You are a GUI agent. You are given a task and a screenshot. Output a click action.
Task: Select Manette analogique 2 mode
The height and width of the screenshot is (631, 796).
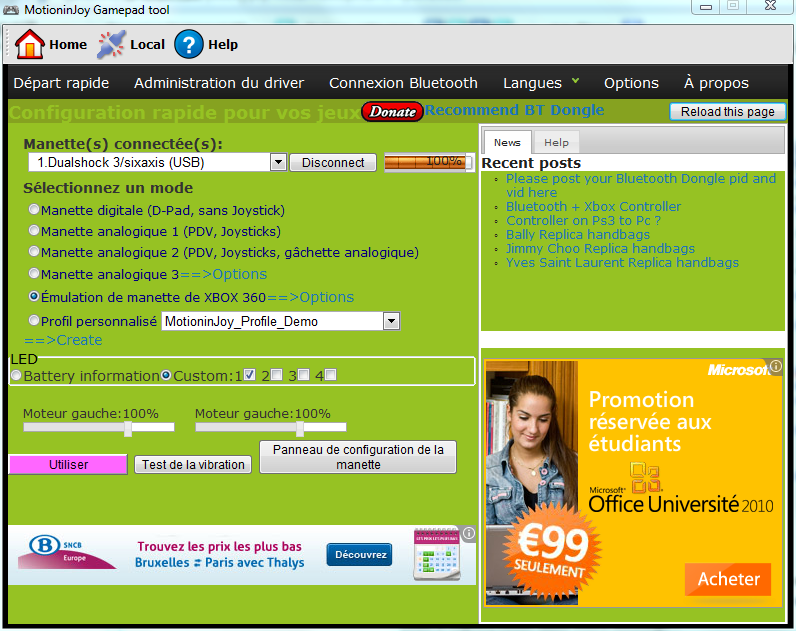click(x=34, y=251)
